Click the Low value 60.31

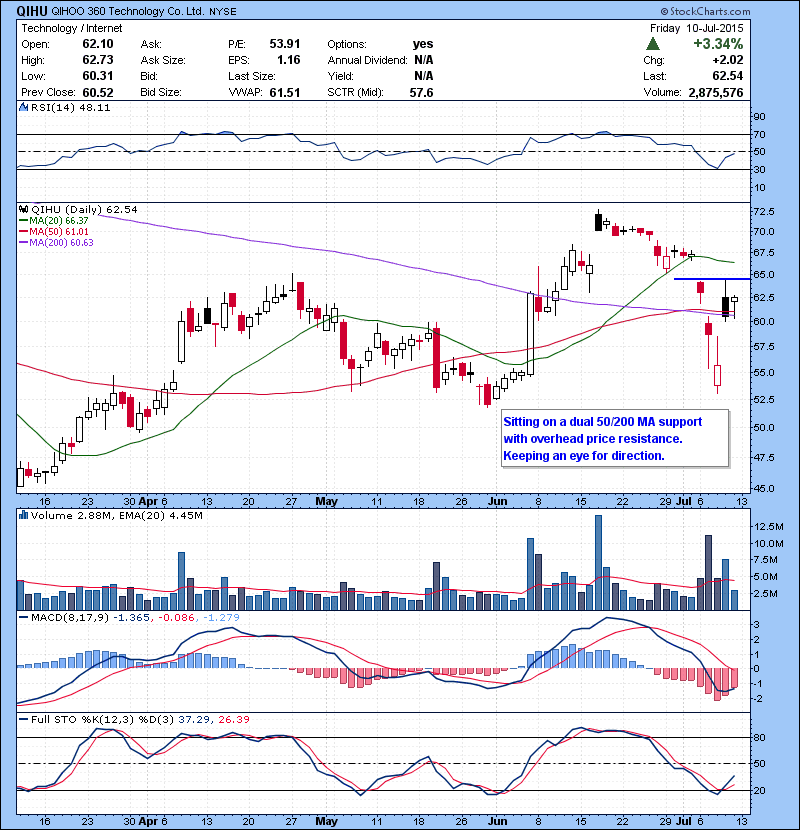pyautogui.click(x=98, y=76)
